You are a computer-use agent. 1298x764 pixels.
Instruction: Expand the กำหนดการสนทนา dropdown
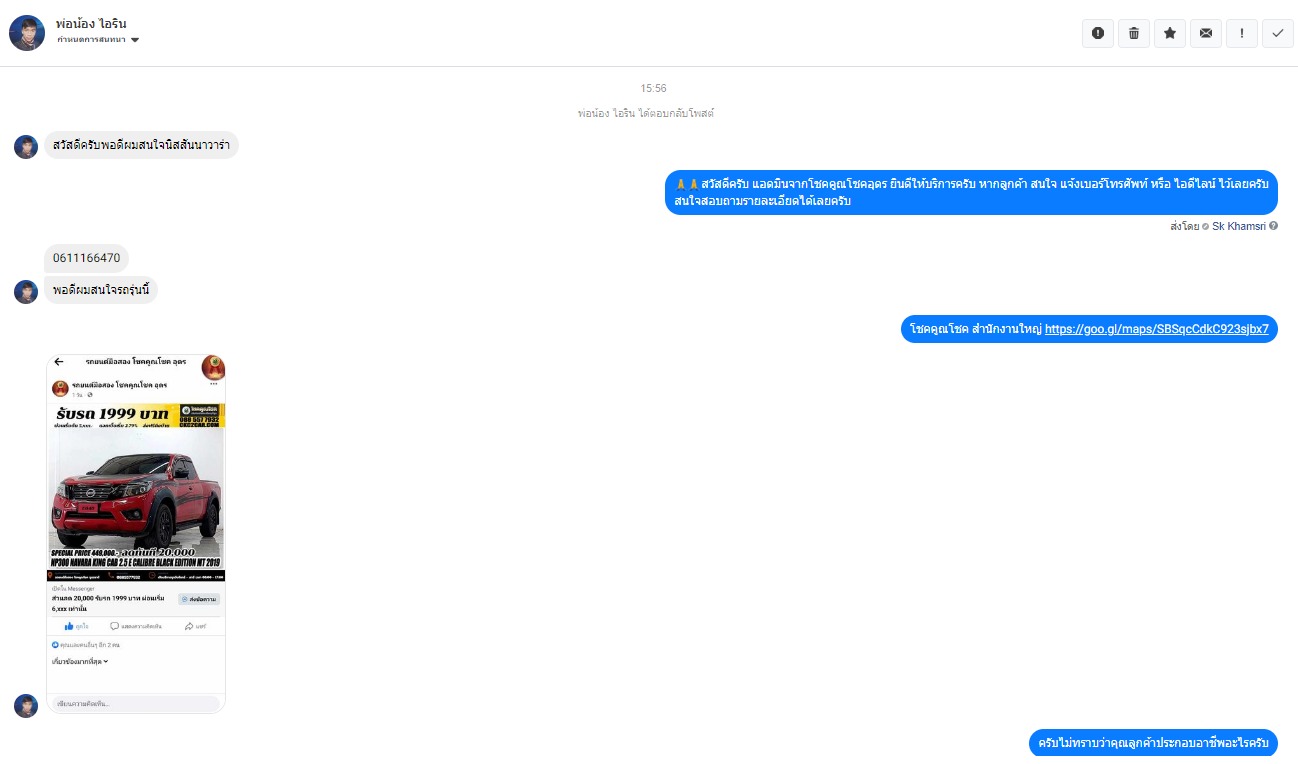pyautogui.click(x=98, y=40)
